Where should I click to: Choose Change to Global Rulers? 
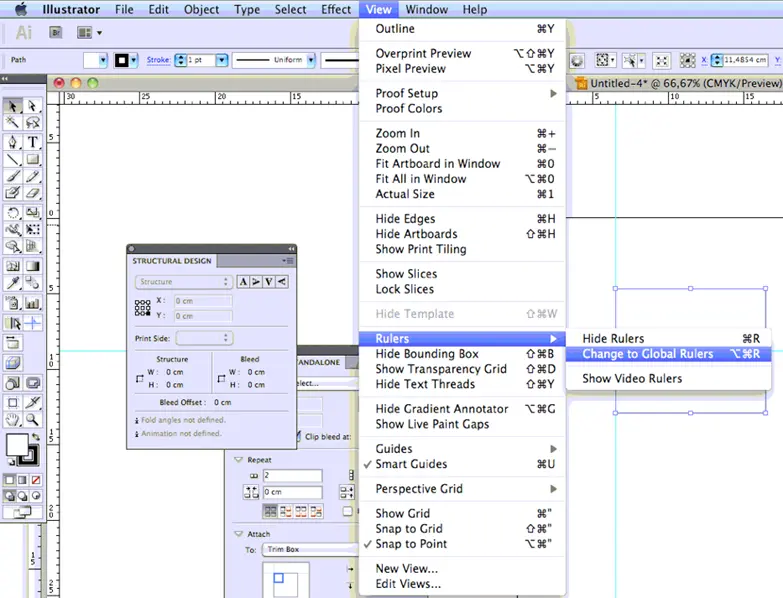pos(668,354)
